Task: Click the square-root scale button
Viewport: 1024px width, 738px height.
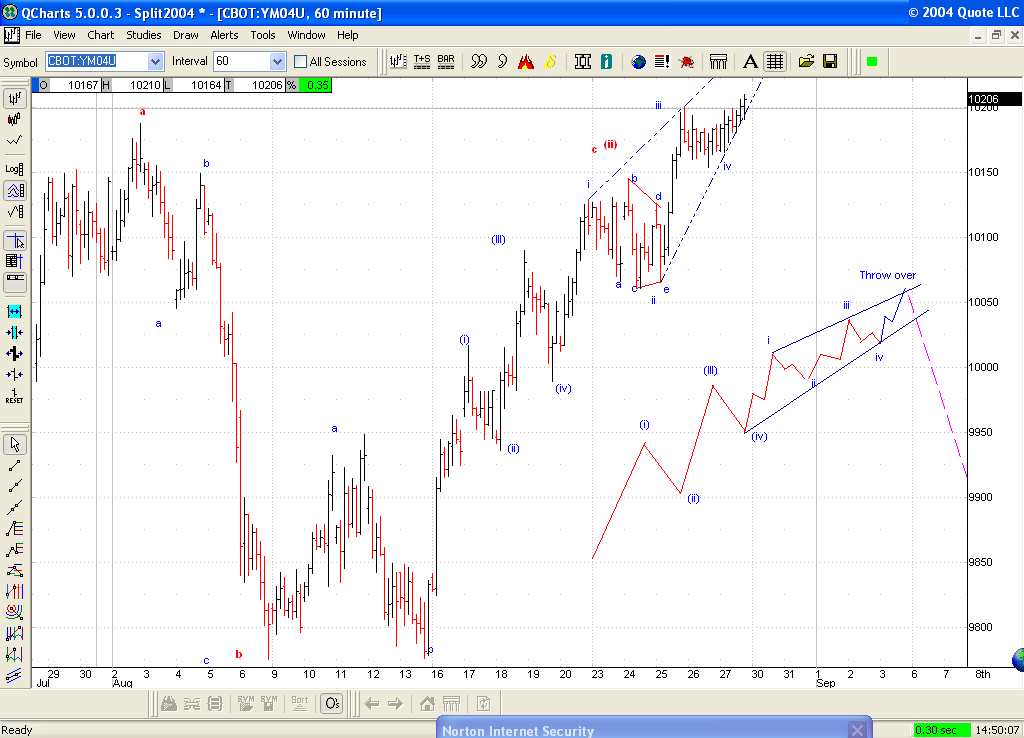Action: tap(14, 212)
